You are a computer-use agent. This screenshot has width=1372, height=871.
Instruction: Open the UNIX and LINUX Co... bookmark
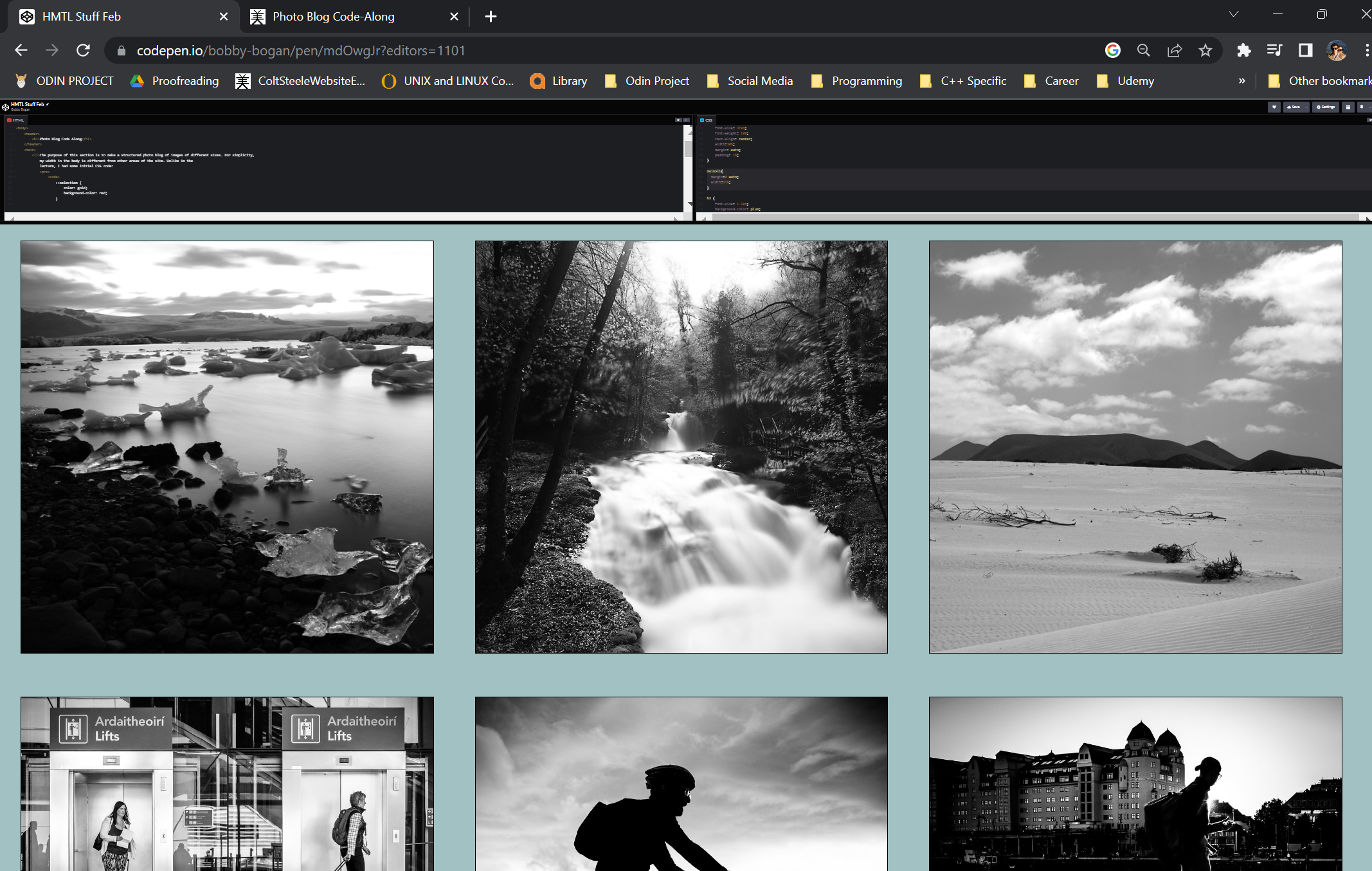coord(449,80)
